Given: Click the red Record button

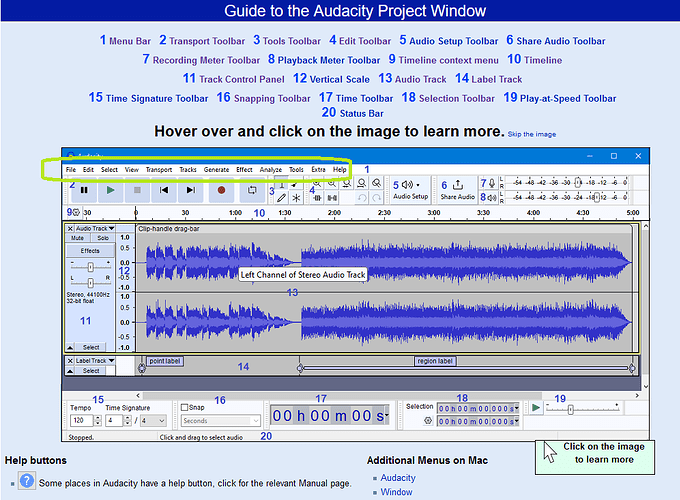Looking at the screenshot, I should tap(221, 190).
